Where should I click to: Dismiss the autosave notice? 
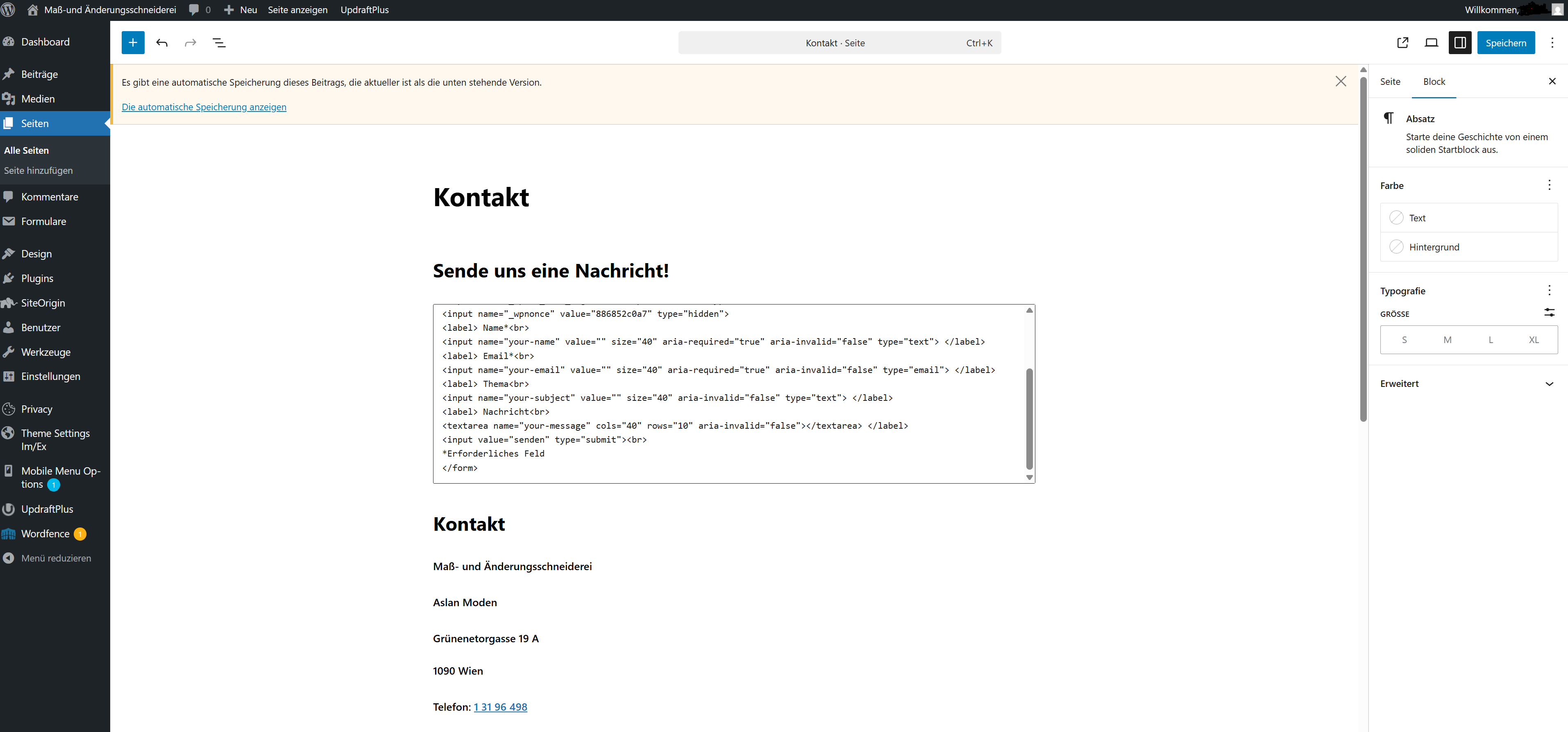click(1340, 82)
